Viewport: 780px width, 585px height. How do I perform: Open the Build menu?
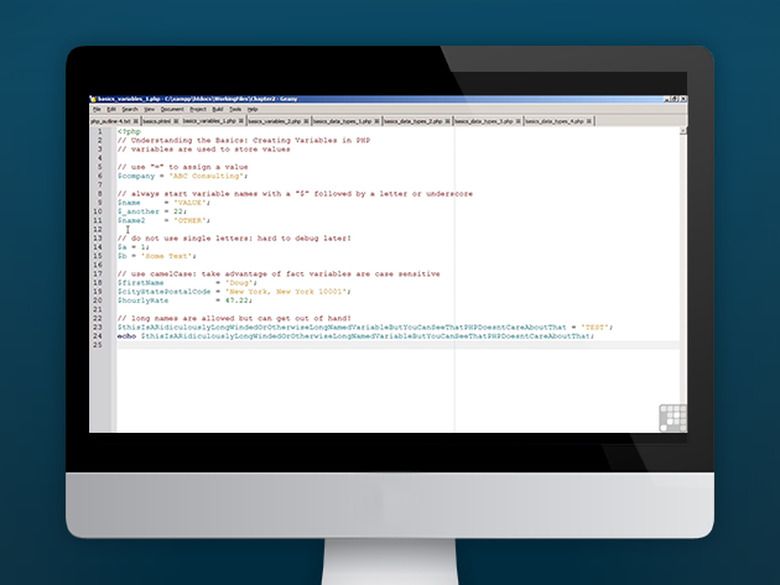[x=218, y=109]
